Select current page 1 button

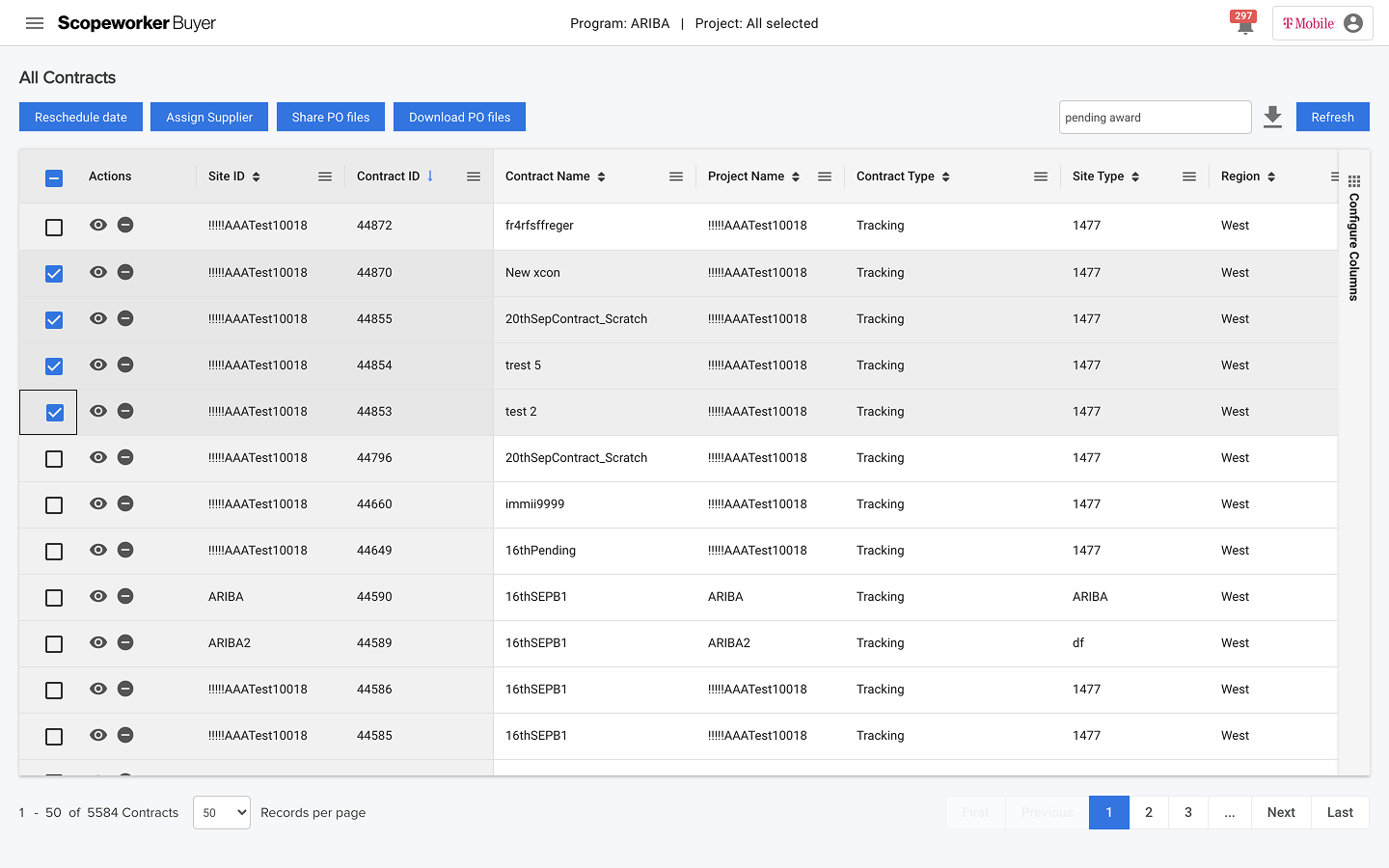click(x=1109, y=812)
